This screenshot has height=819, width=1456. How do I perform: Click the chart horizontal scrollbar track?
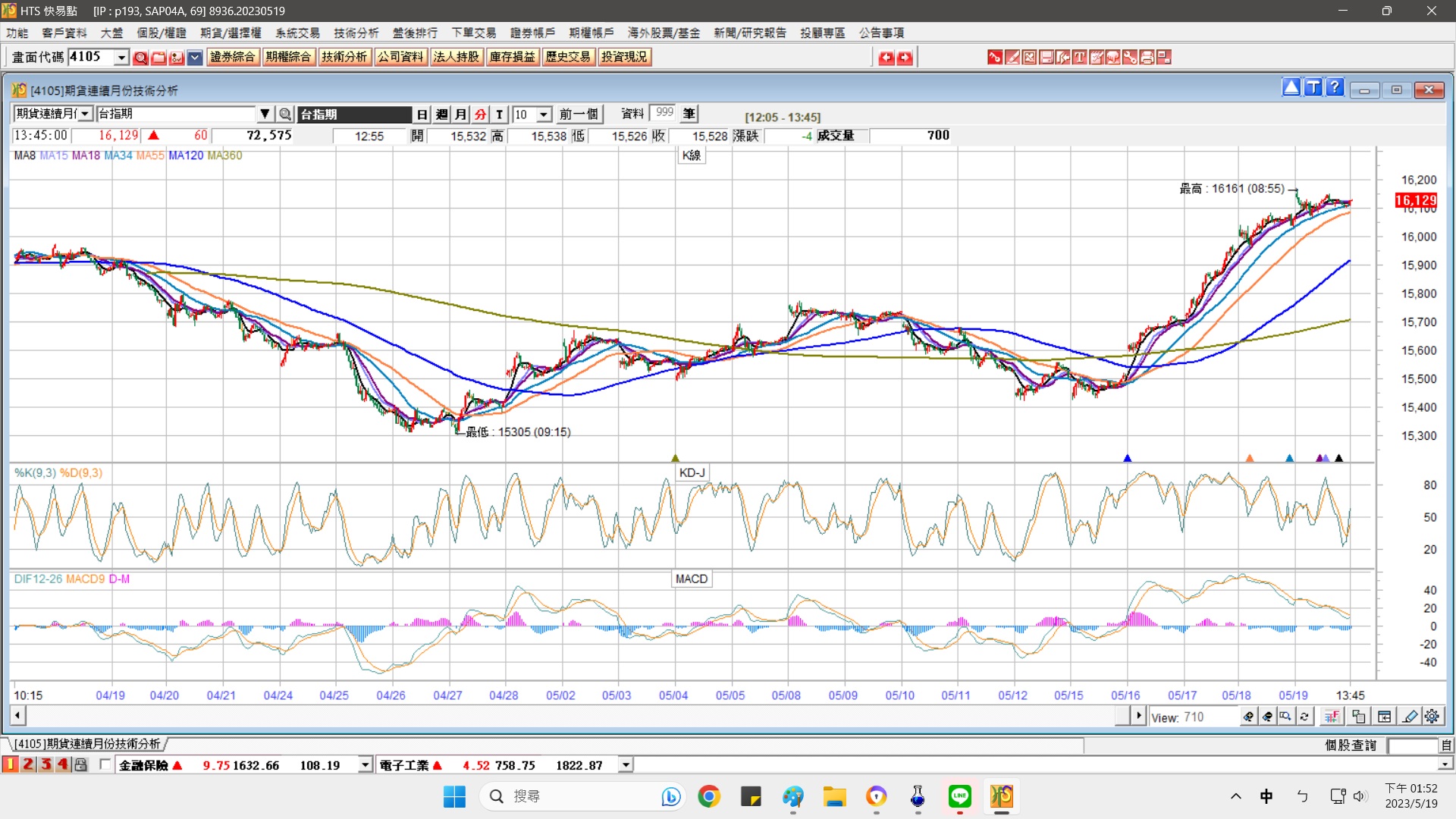tap(569, 715)
